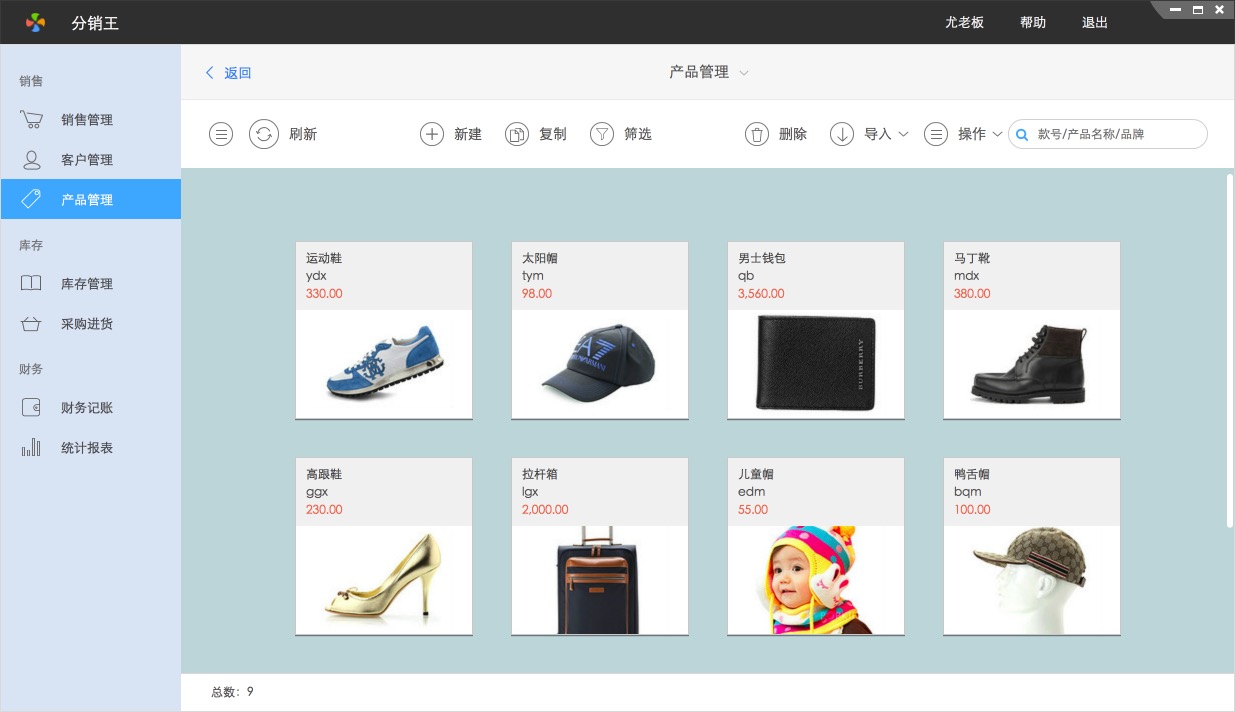The height and width of the screenshot is (712, 1235).
Task: Click the shopping cart icon for 销售管理
Action: pyautogui.click(x=31, y=120)
